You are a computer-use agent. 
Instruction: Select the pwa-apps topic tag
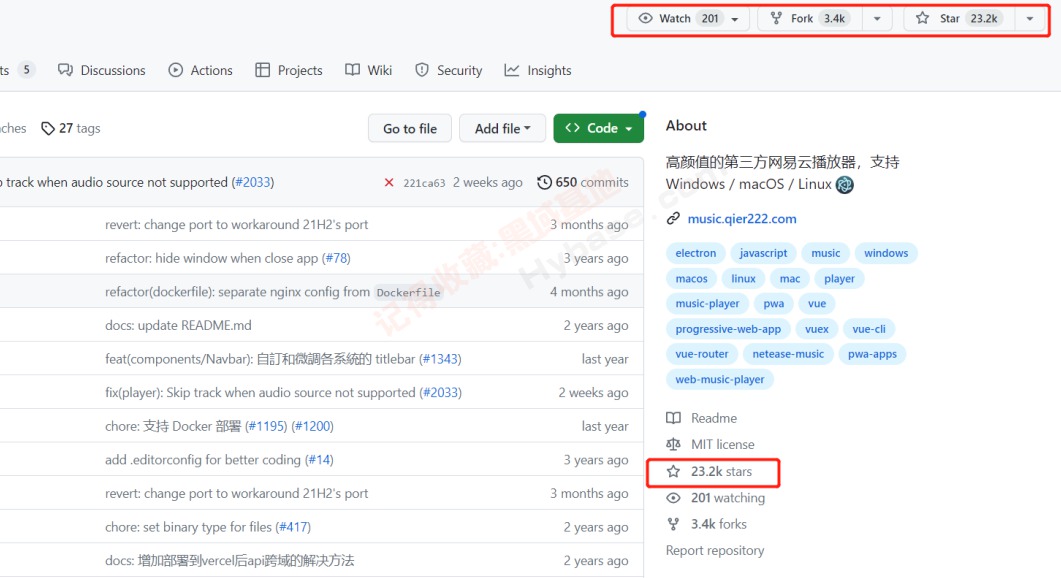click(872, 354)
